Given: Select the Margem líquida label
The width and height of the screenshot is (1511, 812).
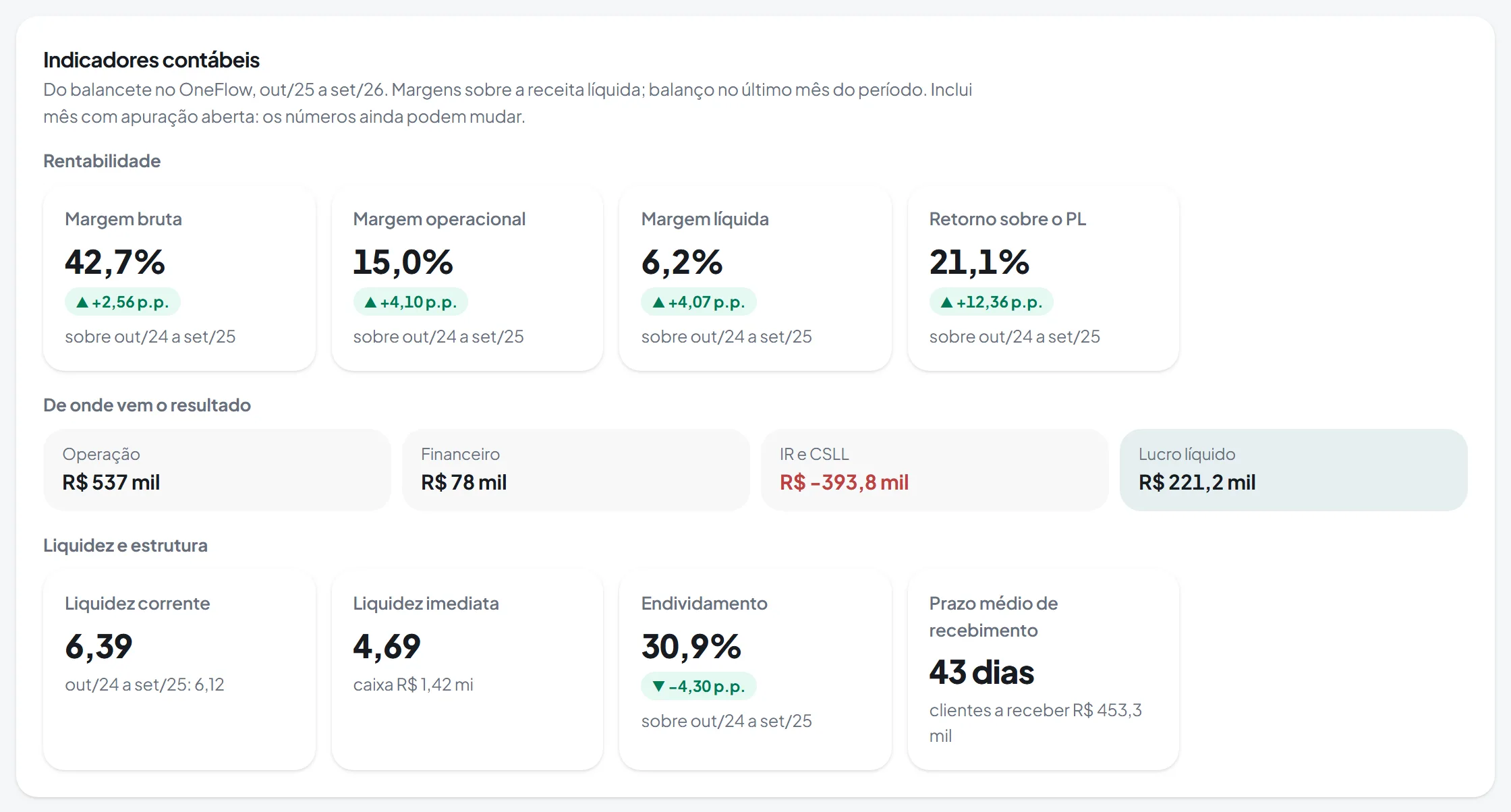Looking at the screenshot, I should 705,219.
